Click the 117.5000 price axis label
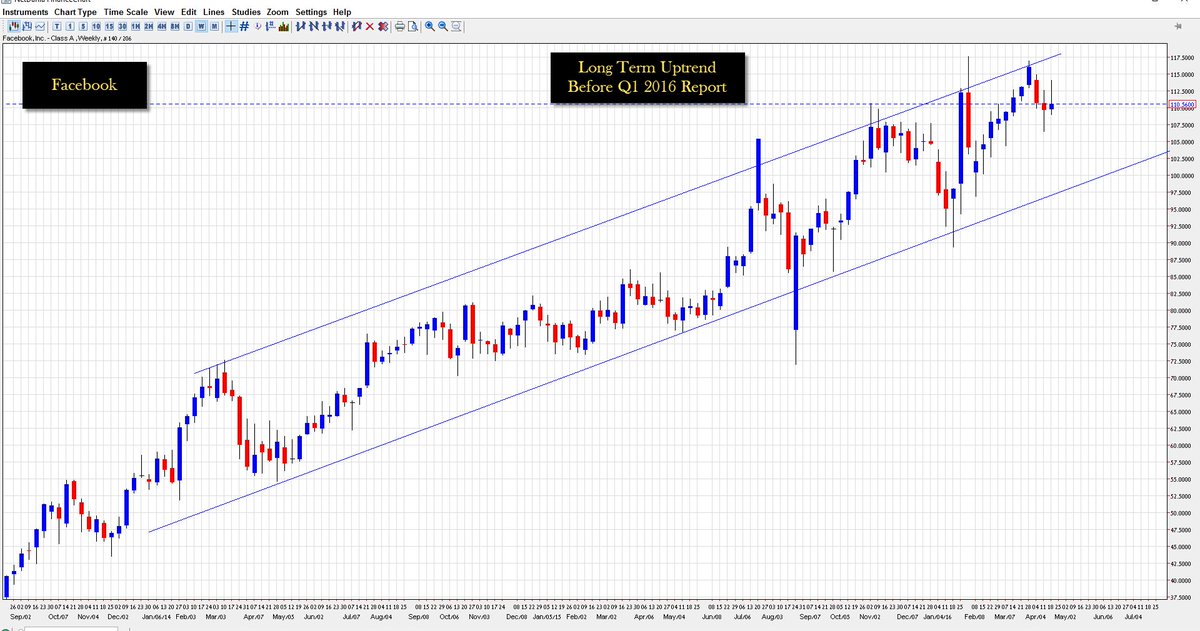The image size is (1200, 631). pyautogui.click(x=1183, y=58)
